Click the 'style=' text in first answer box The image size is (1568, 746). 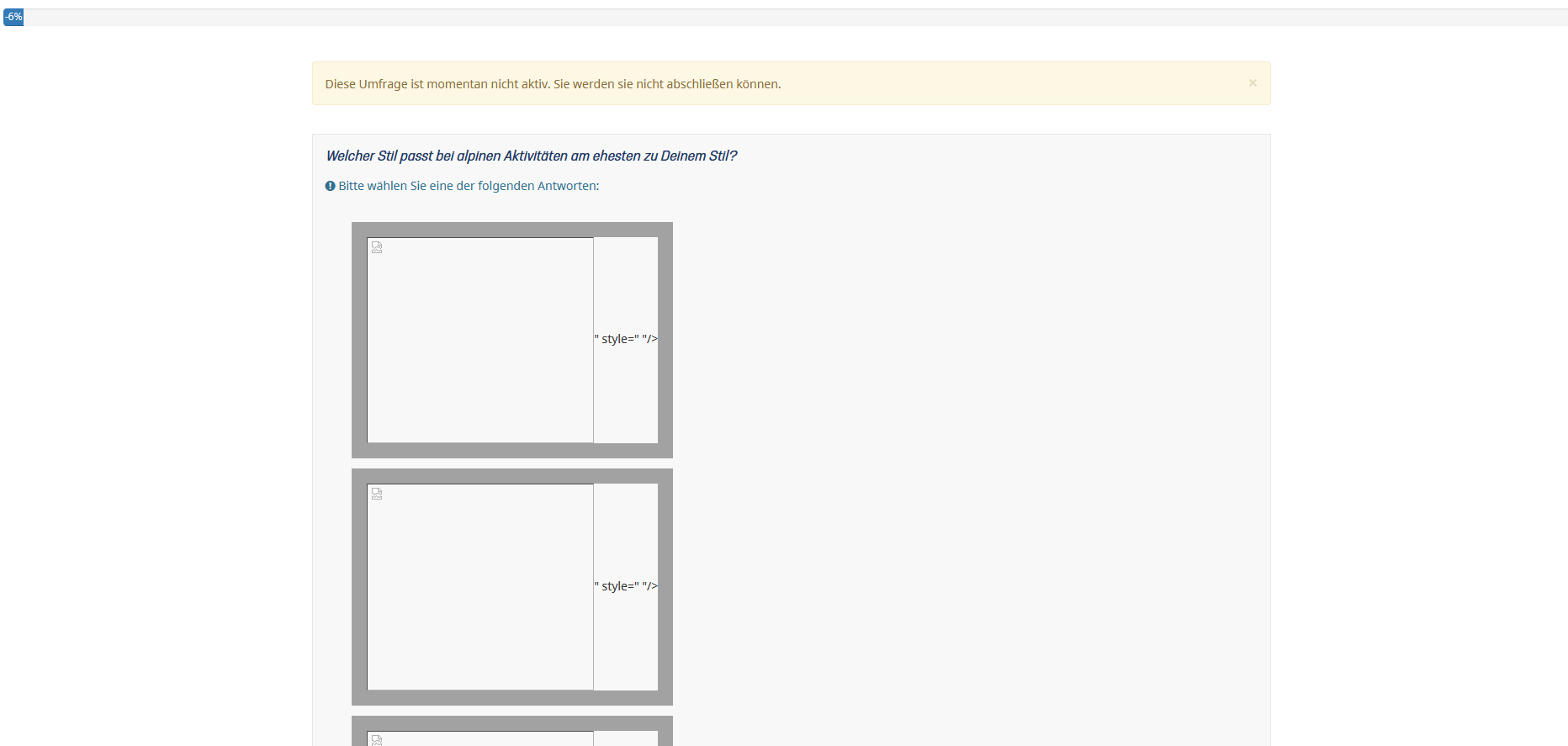[626, 339]
